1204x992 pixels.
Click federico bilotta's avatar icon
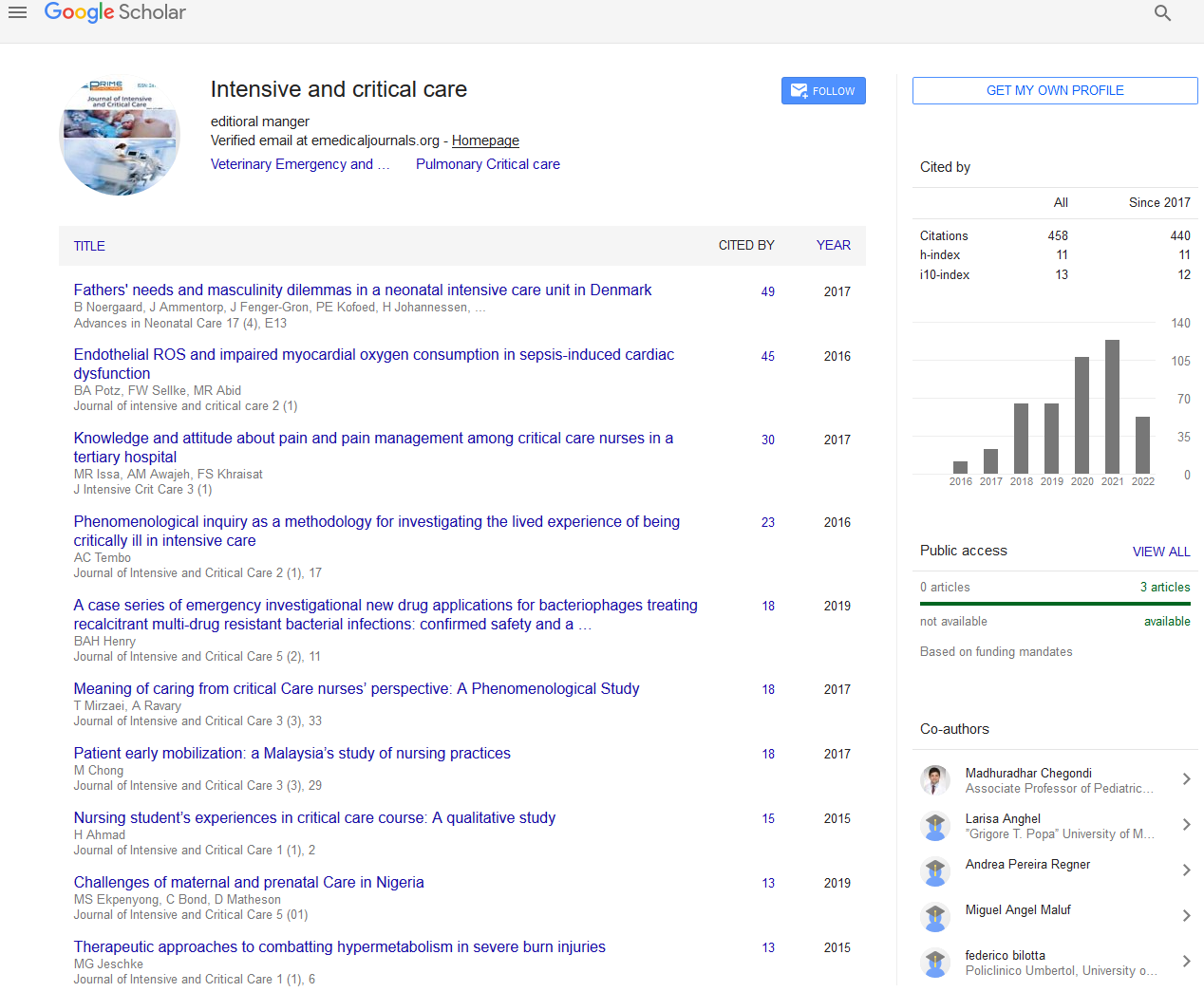(935, 963)
